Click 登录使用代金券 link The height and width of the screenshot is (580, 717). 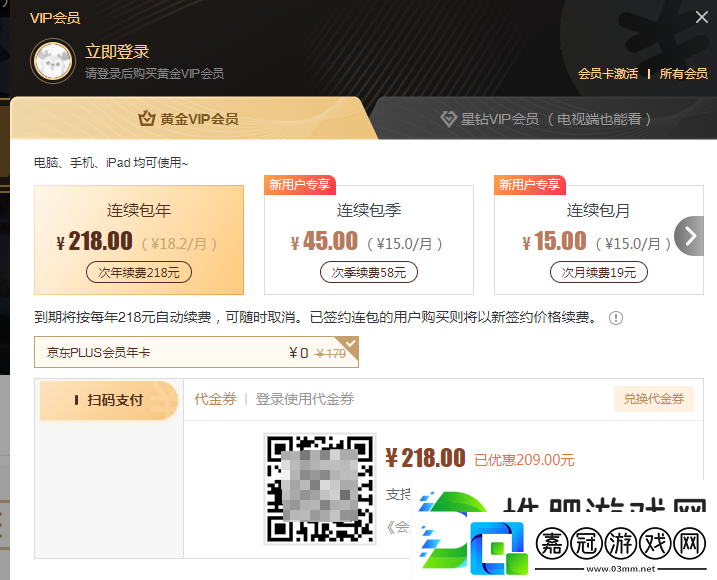click(305, 399)
